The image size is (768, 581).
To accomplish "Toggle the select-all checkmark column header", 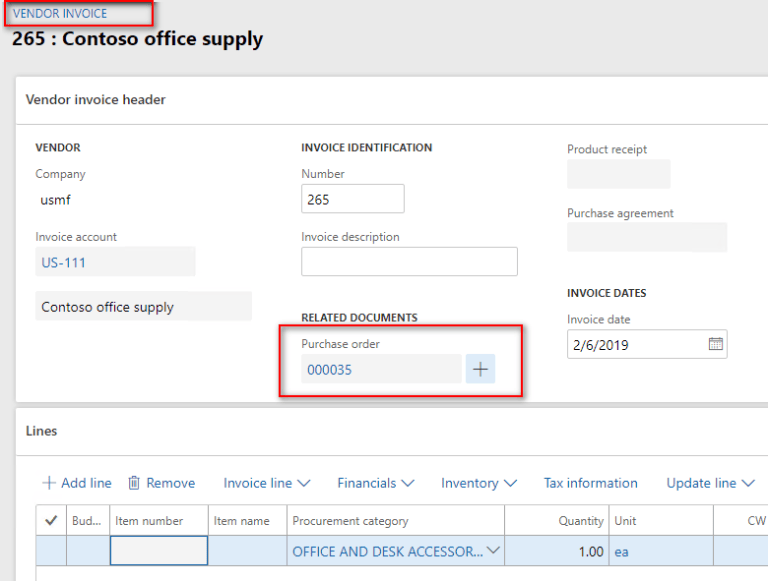I will pyautogui.click(x=51, y=520).
